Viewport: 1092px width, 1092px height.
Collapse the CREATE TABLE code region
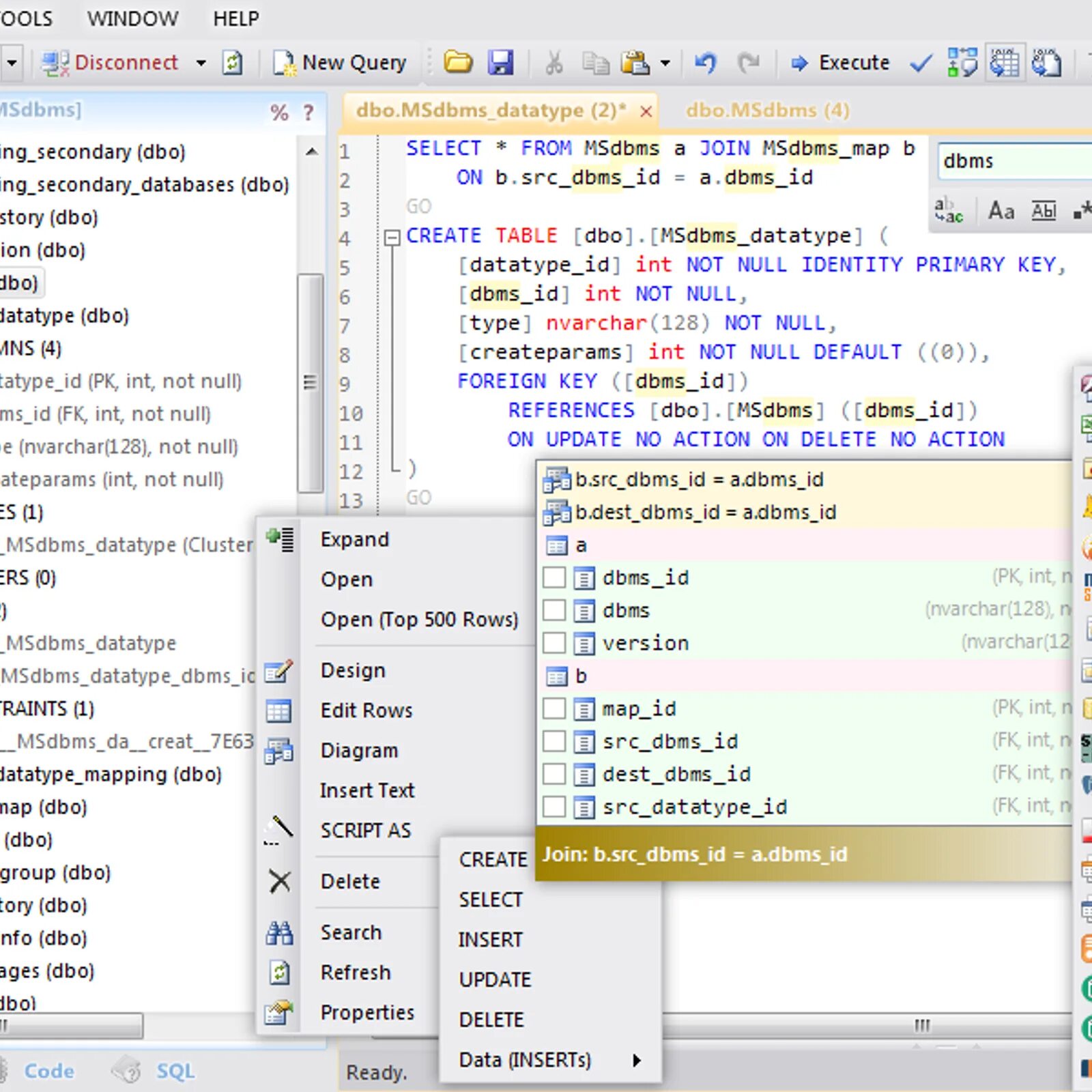tap(392, 236)
